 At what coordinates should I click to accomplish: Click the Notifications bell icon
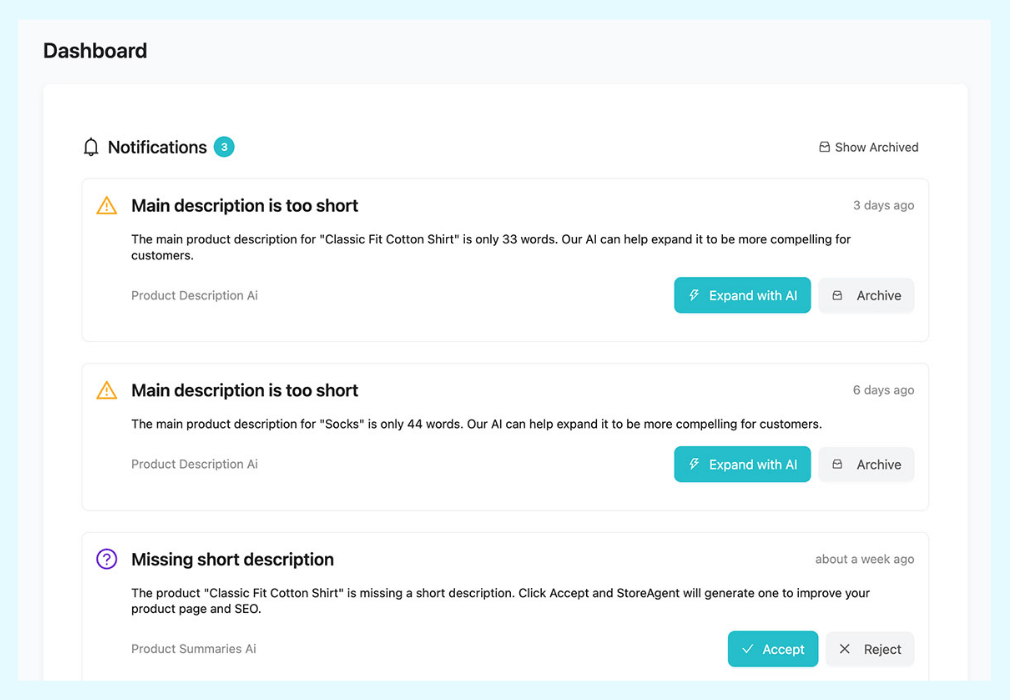(91, 147)
